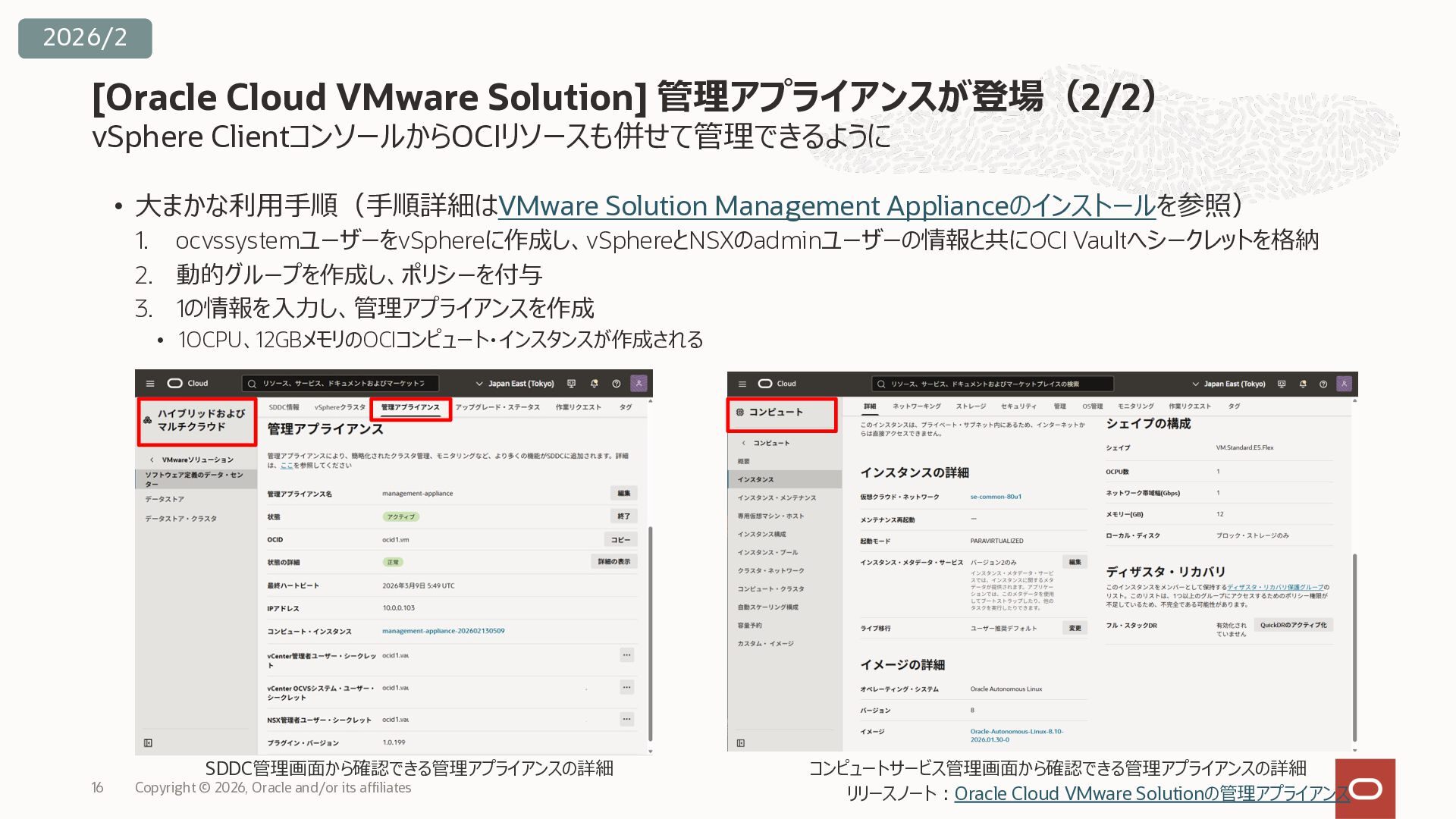Click the Compute gear icon in sidebar
The width and height of the screenshot is (1456, 819).
click(x=740, y=413)
